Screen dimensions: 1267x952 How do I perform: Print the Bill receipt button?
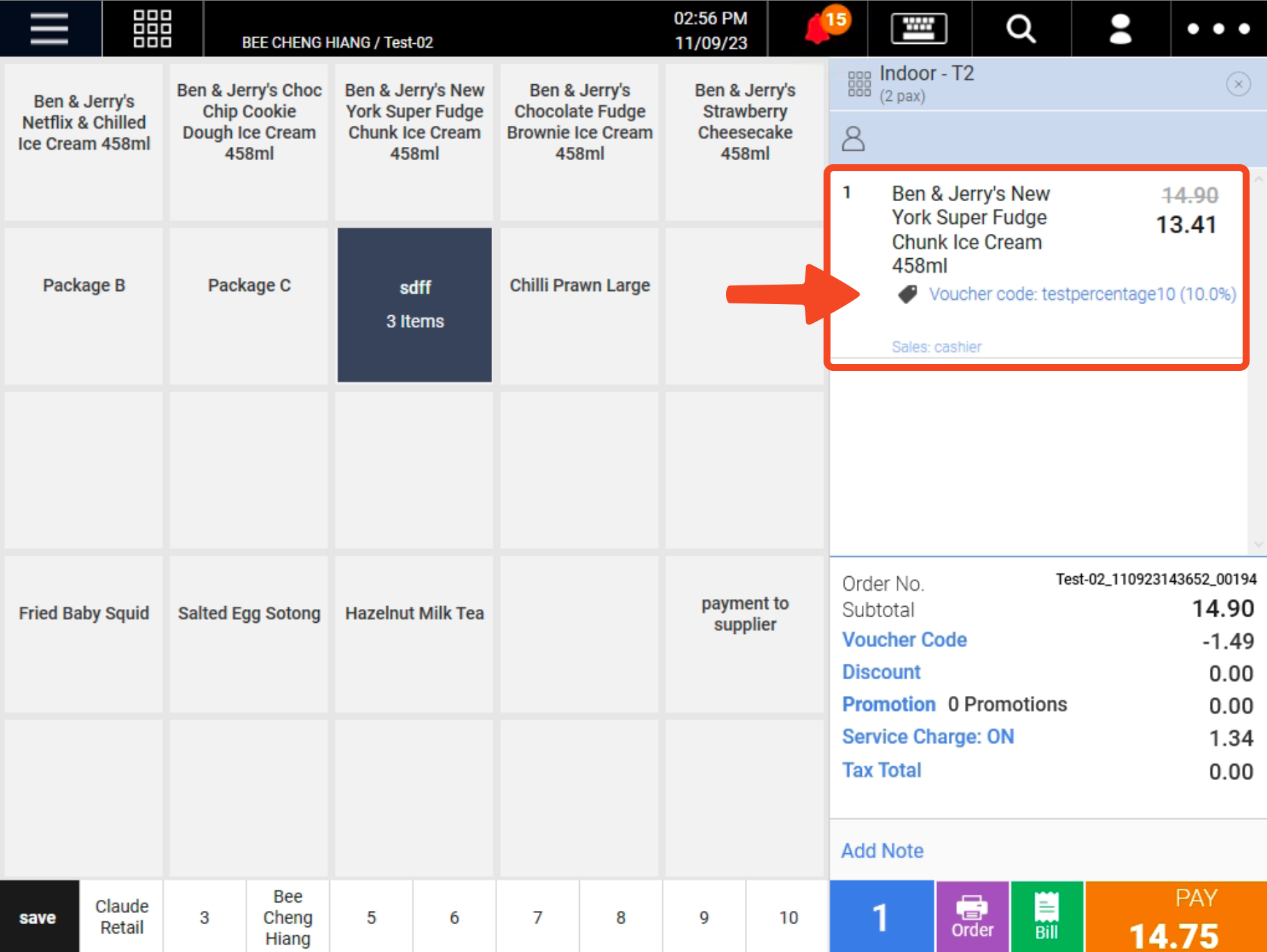1046,917
